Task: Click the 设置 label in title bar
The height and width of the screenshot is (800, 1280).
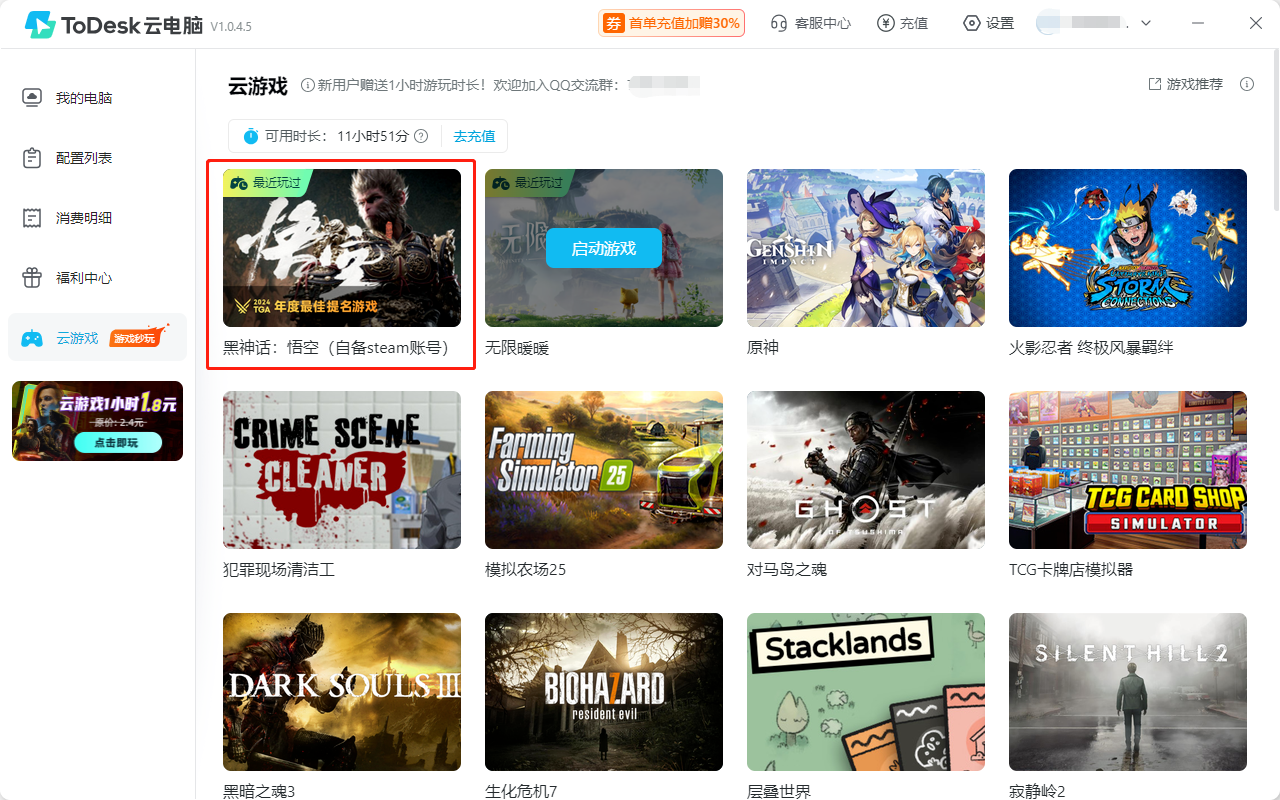Action: coord(1000,23)
